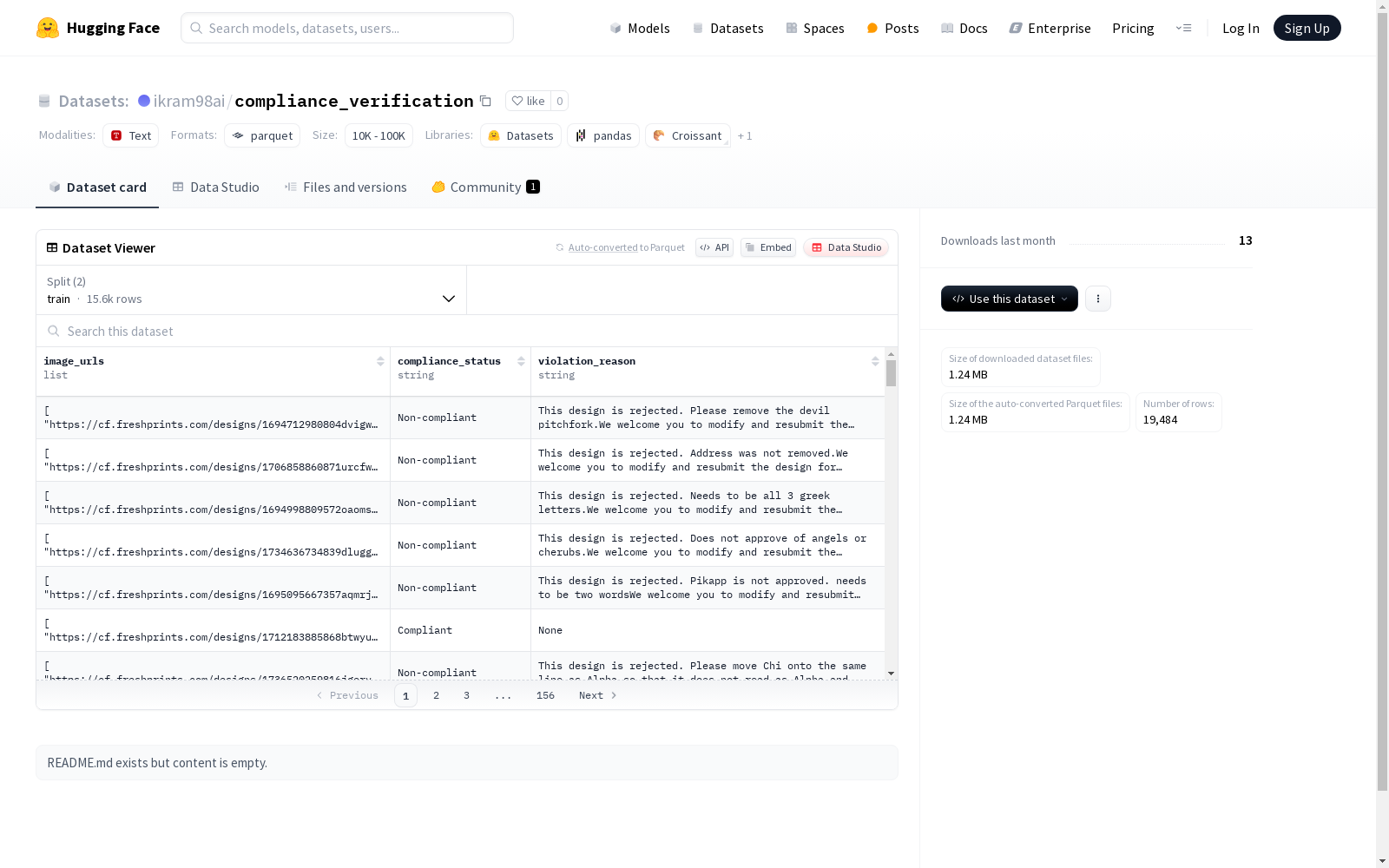Screen dimensions: 1389x868
Task: Sort by the image_urls column sort icon
Action: pos(380,361)
